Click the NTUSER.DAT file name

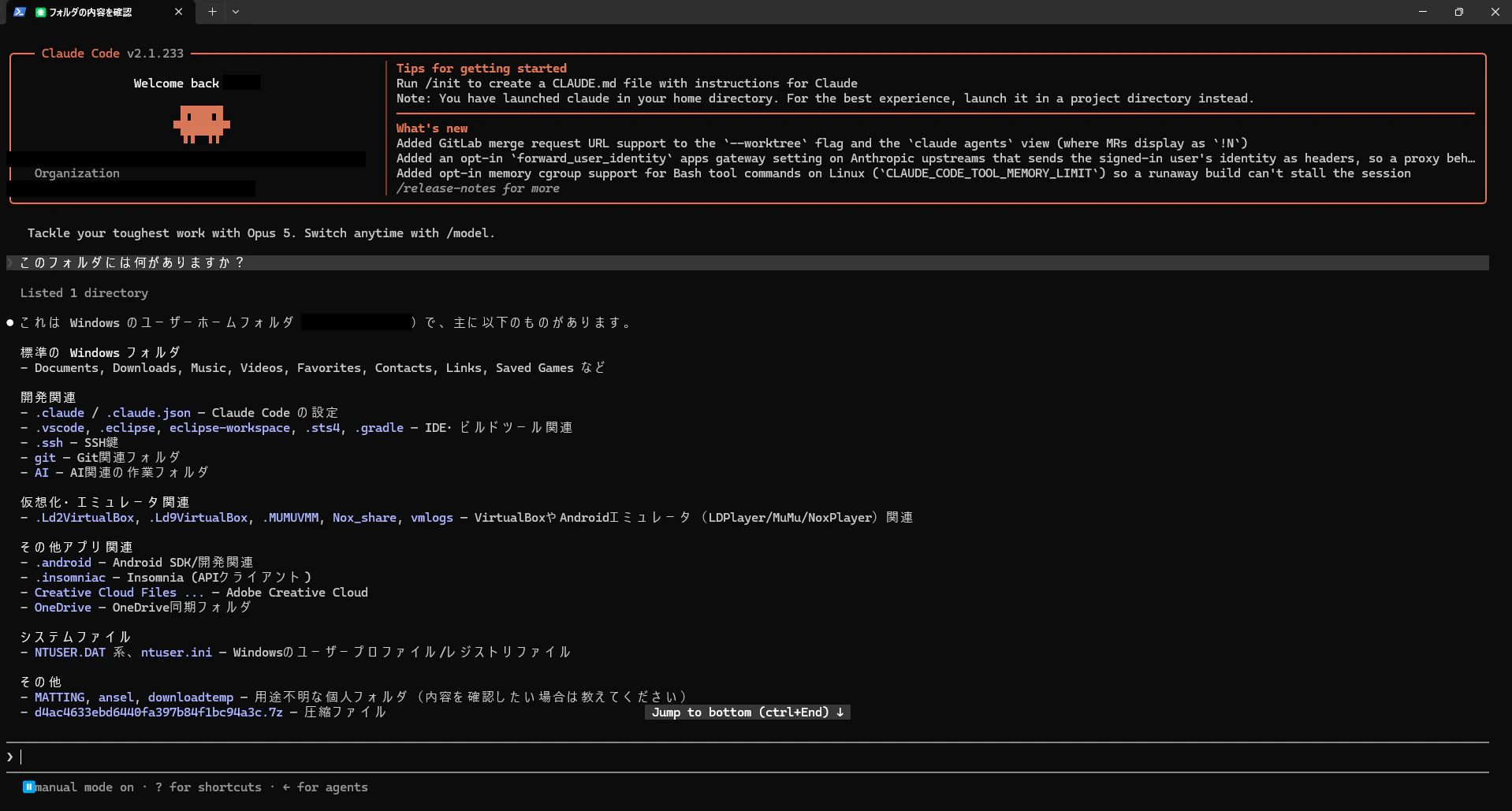tap(70, 653)
